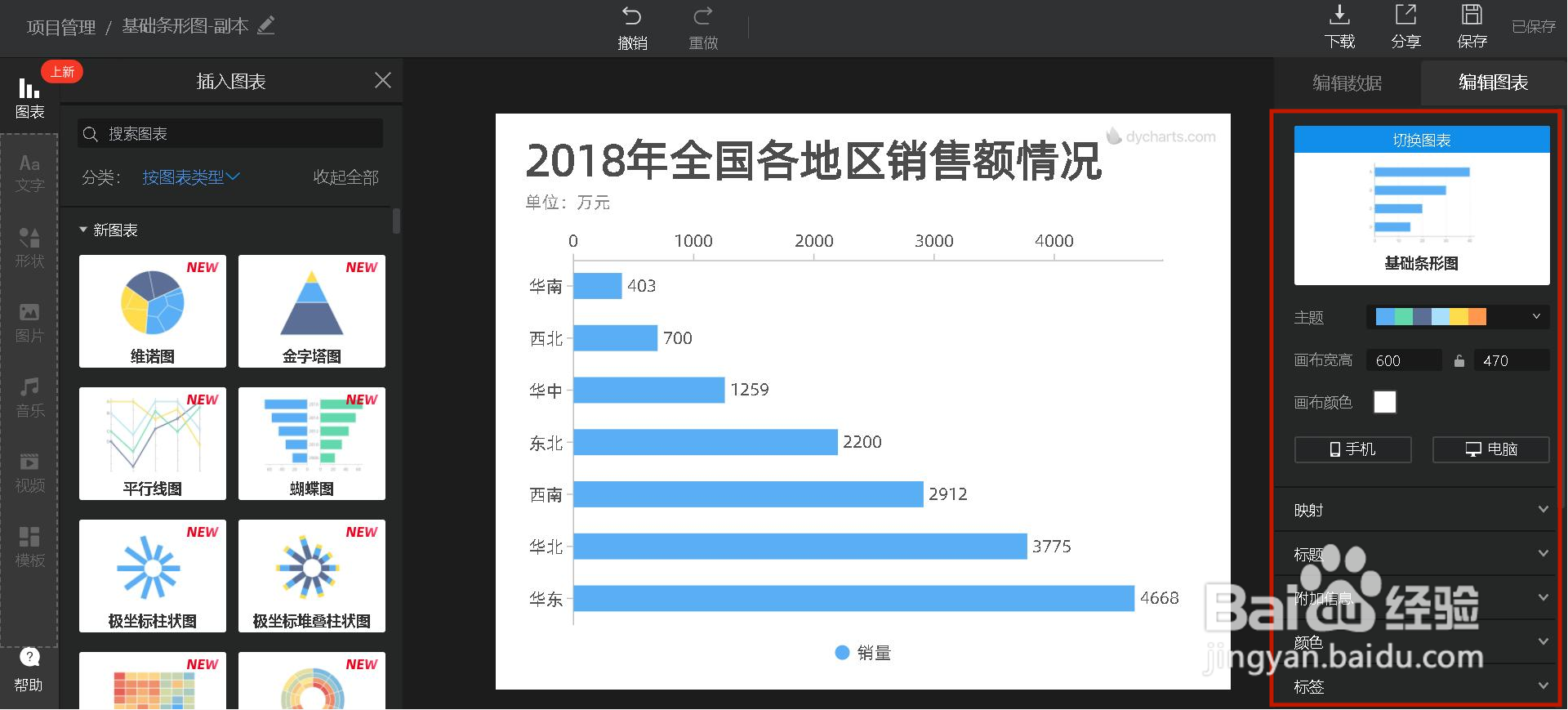Insert the 维诺图 chart
This screenshot has height=710, width=1568.
153,311
